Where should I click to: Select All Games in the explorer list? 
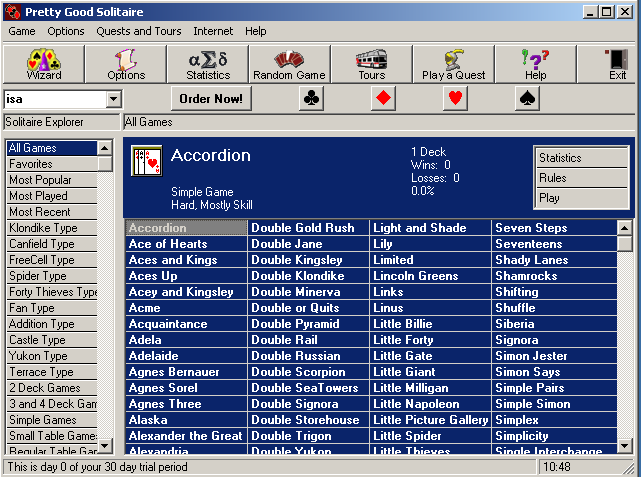[x=52, y=148]
